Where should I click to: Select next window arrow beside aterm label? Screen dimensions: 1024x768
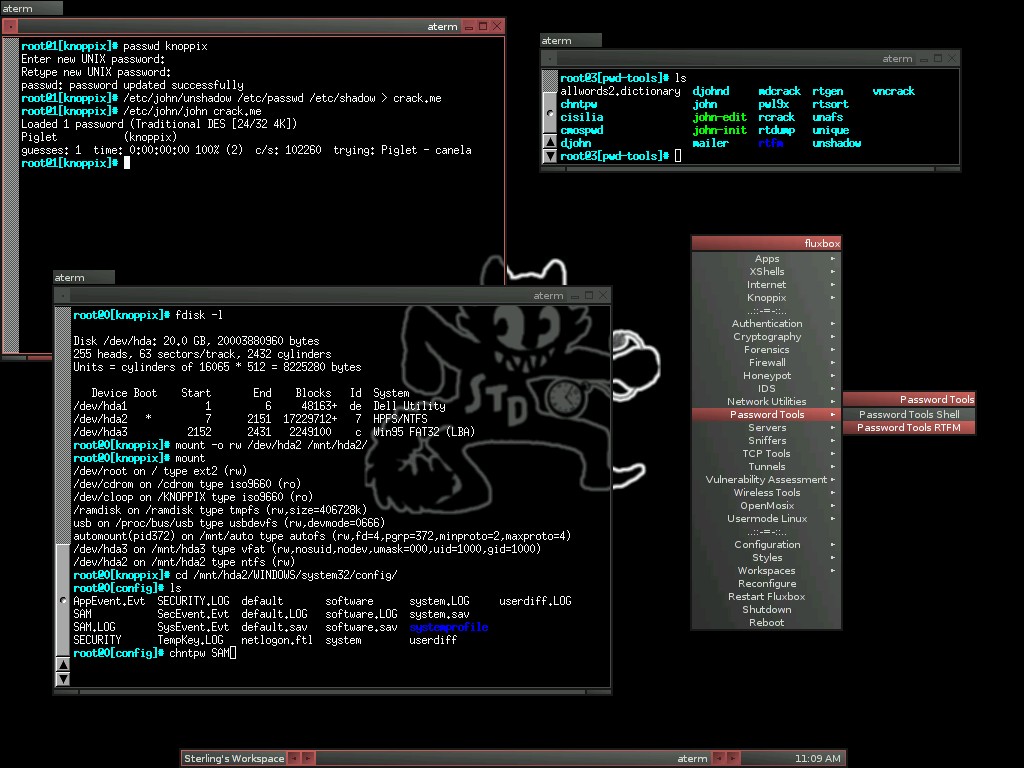(x=733, y=758)
